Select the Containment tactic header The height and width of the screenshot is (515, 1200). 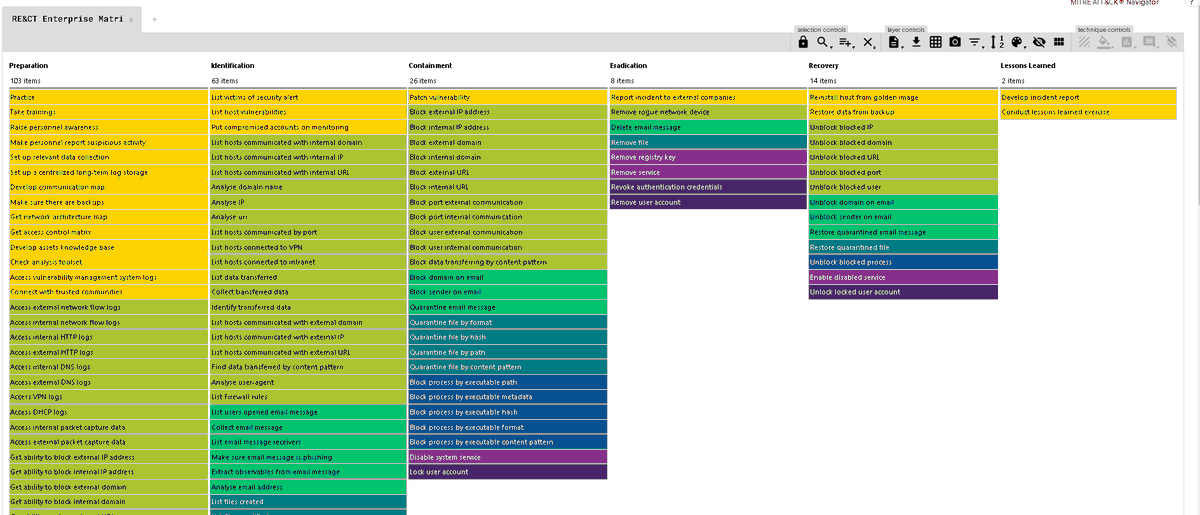point(430,66)
